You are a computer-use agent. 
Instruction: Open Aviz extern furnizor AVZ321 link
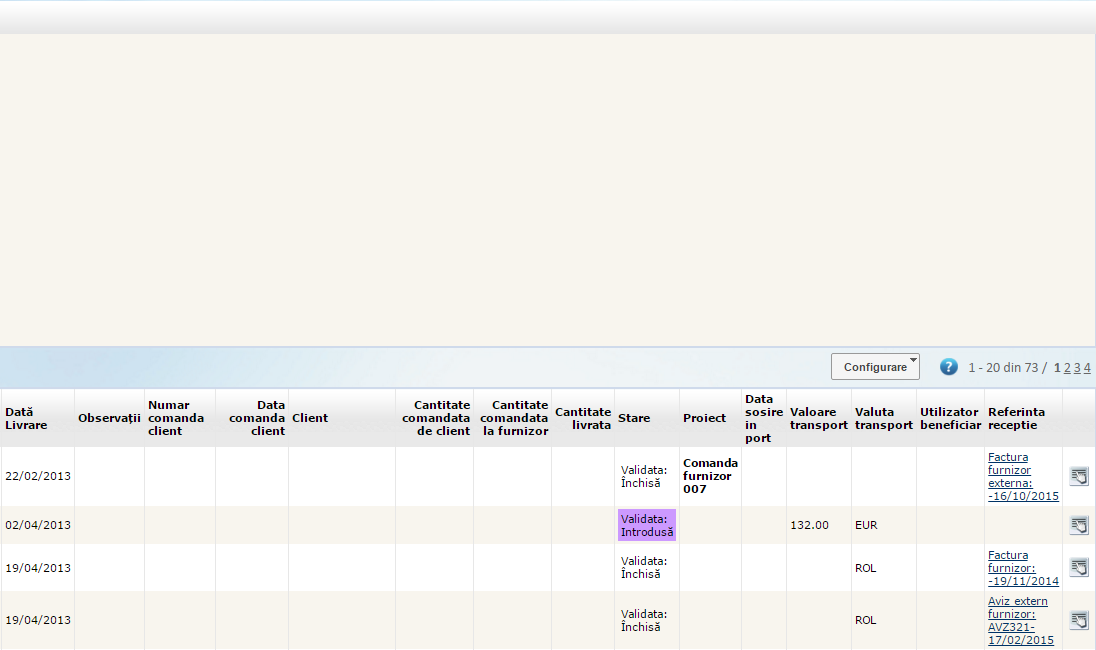click(1020, 620)
